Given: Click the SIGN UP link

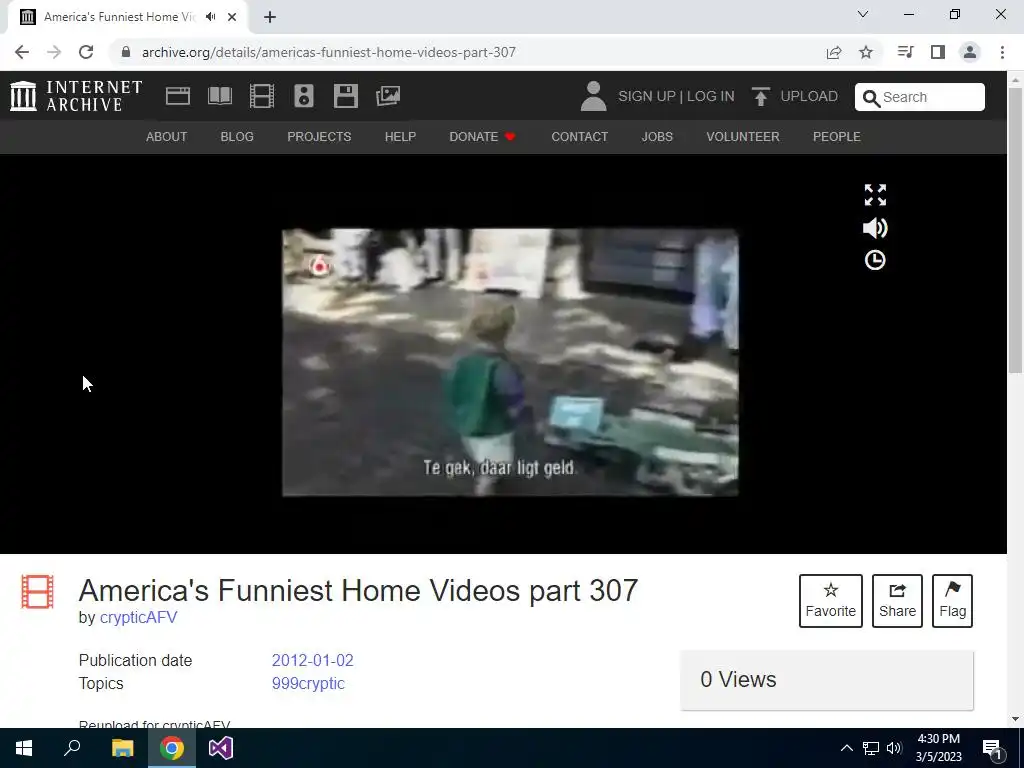Looking at the screenshot, I should click(x=647, y=97).
